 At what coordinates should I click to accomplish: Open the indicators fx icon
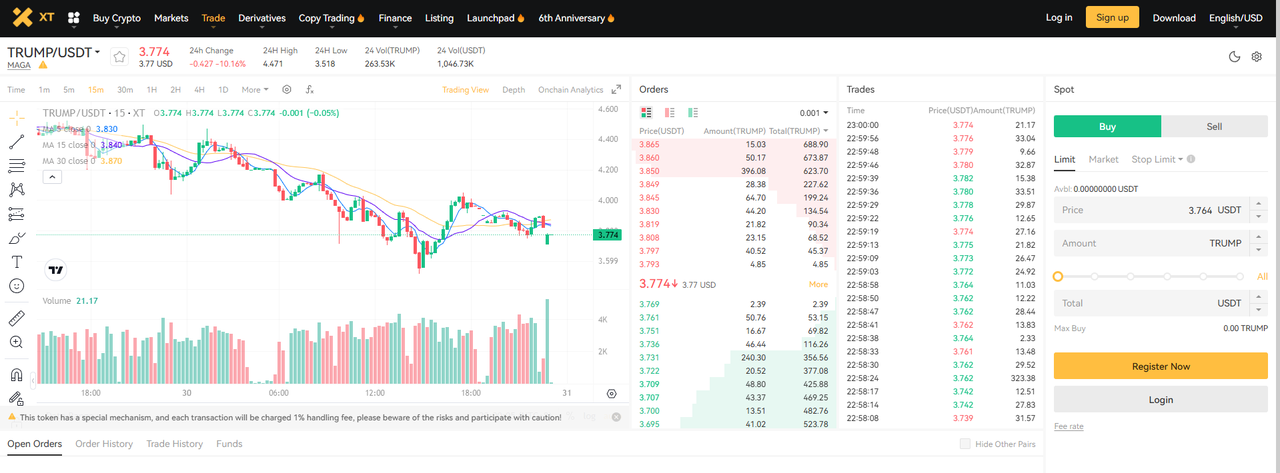tap(308, 89)
